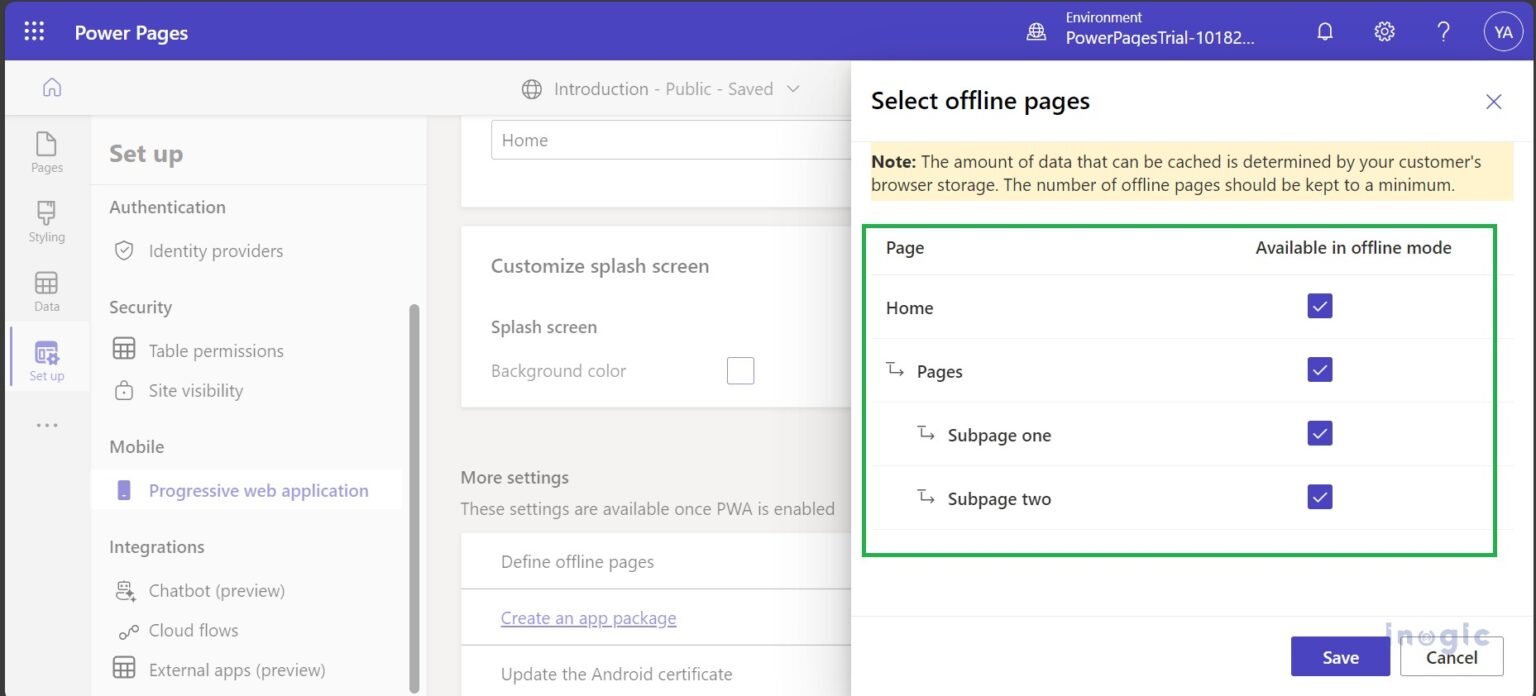The height and width of the screenshot is (696, 1536).
Task: Open the help icon
Action: click(x=1443, y=31)
